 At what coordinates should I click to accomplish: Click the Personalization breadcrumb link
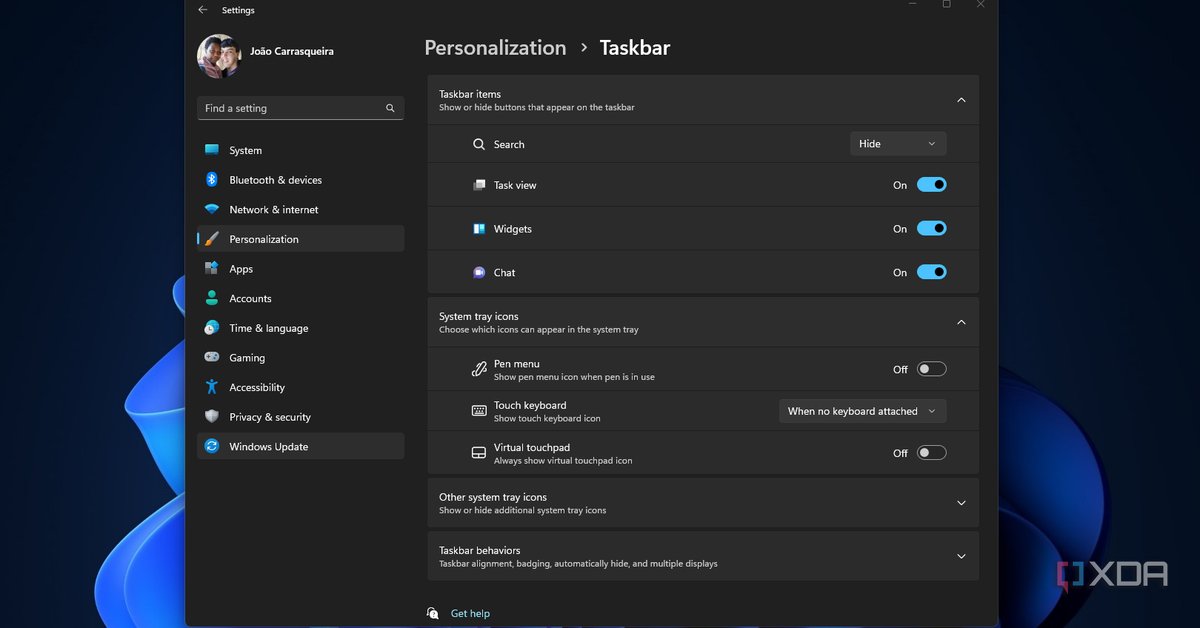coord(494,47)
